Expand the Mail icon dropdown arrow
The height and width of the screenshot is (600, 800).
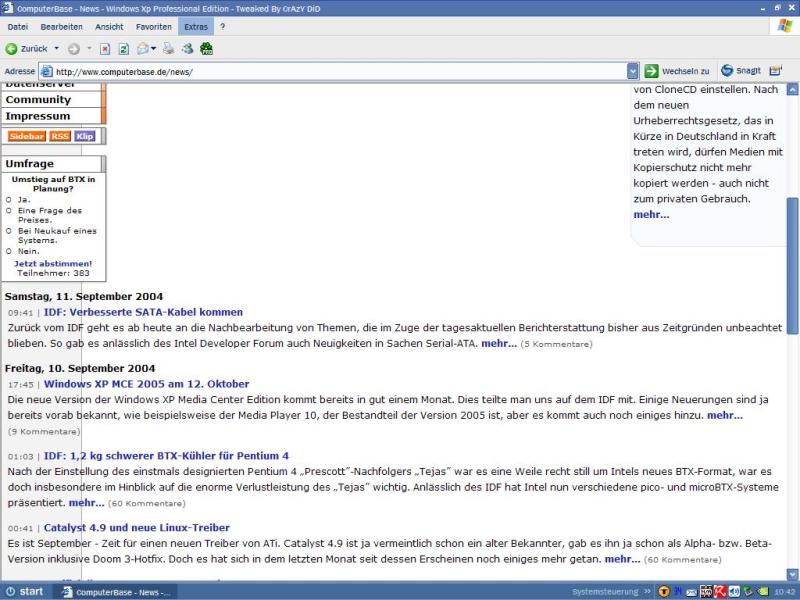[x=154, y=49]
